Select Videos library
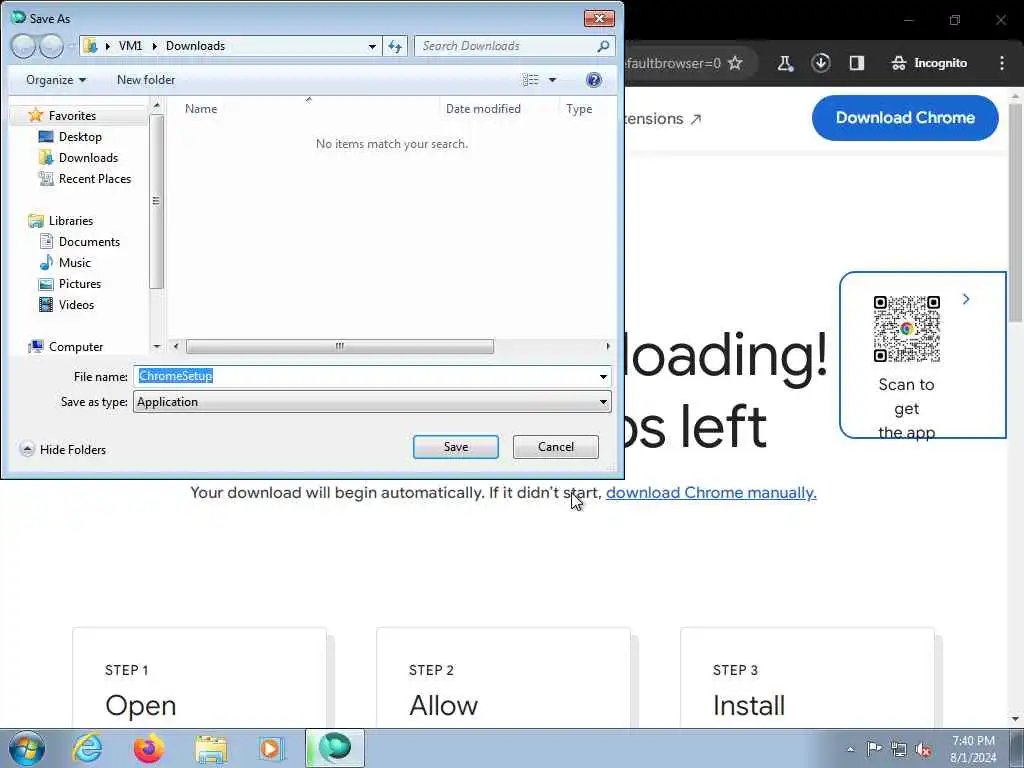The width and height of the screenshot is (1024, 768). point(76,304)
